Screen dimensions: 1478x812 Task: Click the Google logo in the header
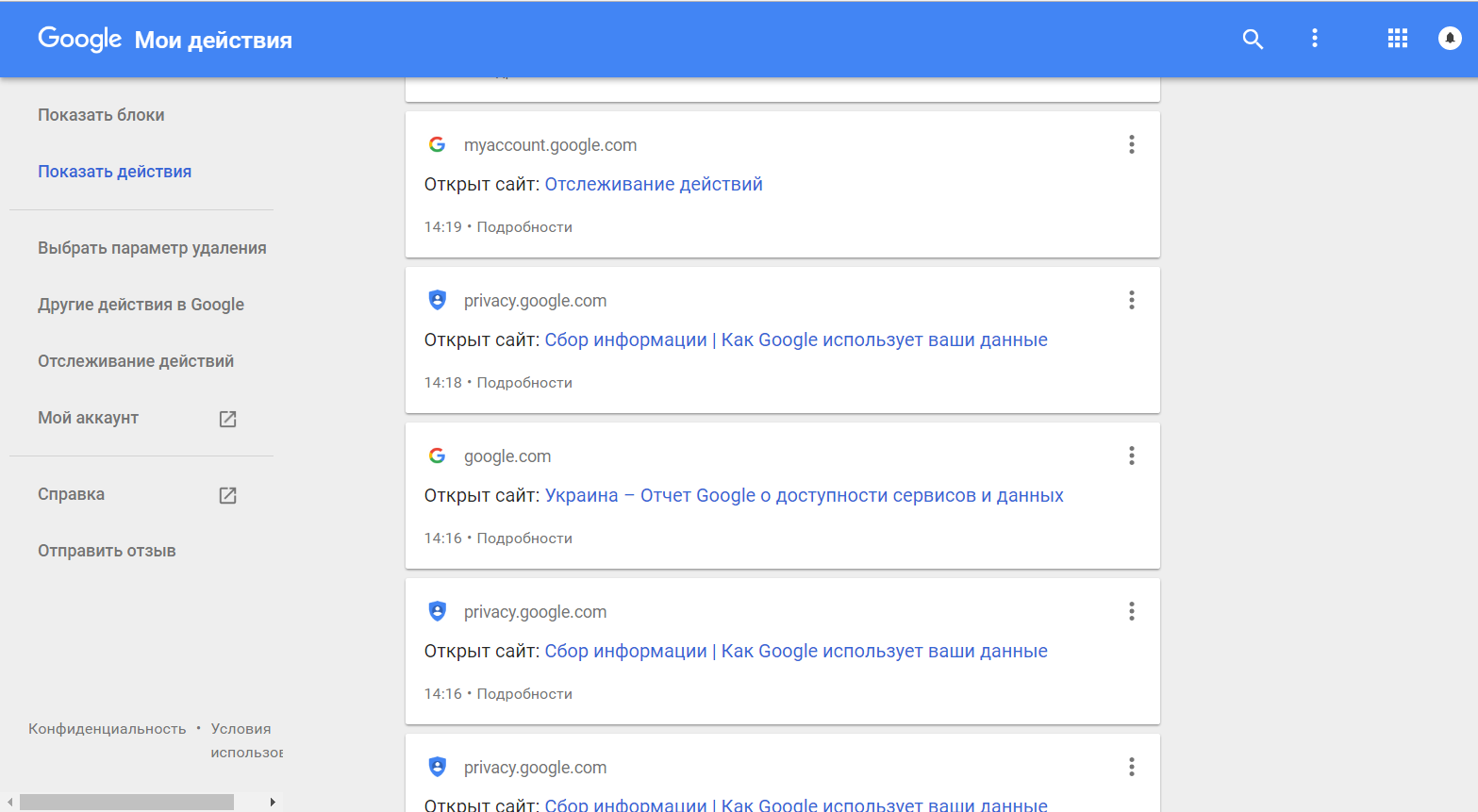(x=80, y=39)
